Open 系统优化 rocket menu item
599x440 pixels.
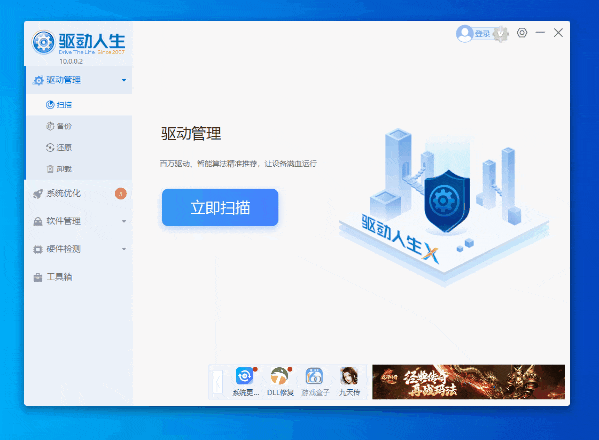79,194
